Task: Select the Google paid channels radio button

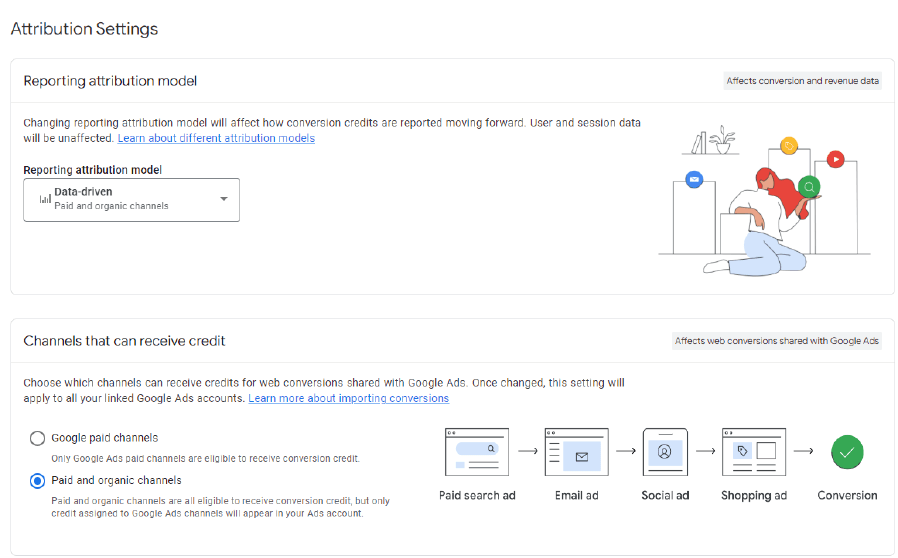Action: (37, 438)
